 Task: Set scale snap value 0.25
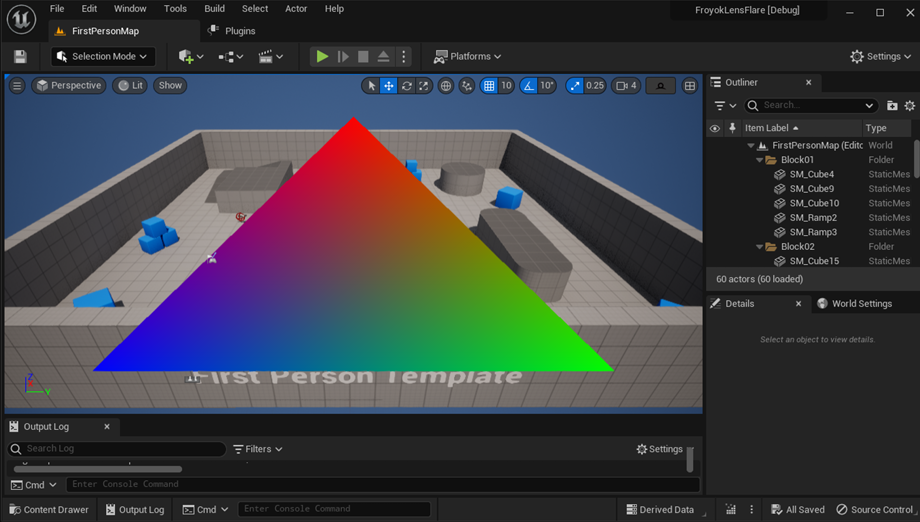click(x=594, y=86)
